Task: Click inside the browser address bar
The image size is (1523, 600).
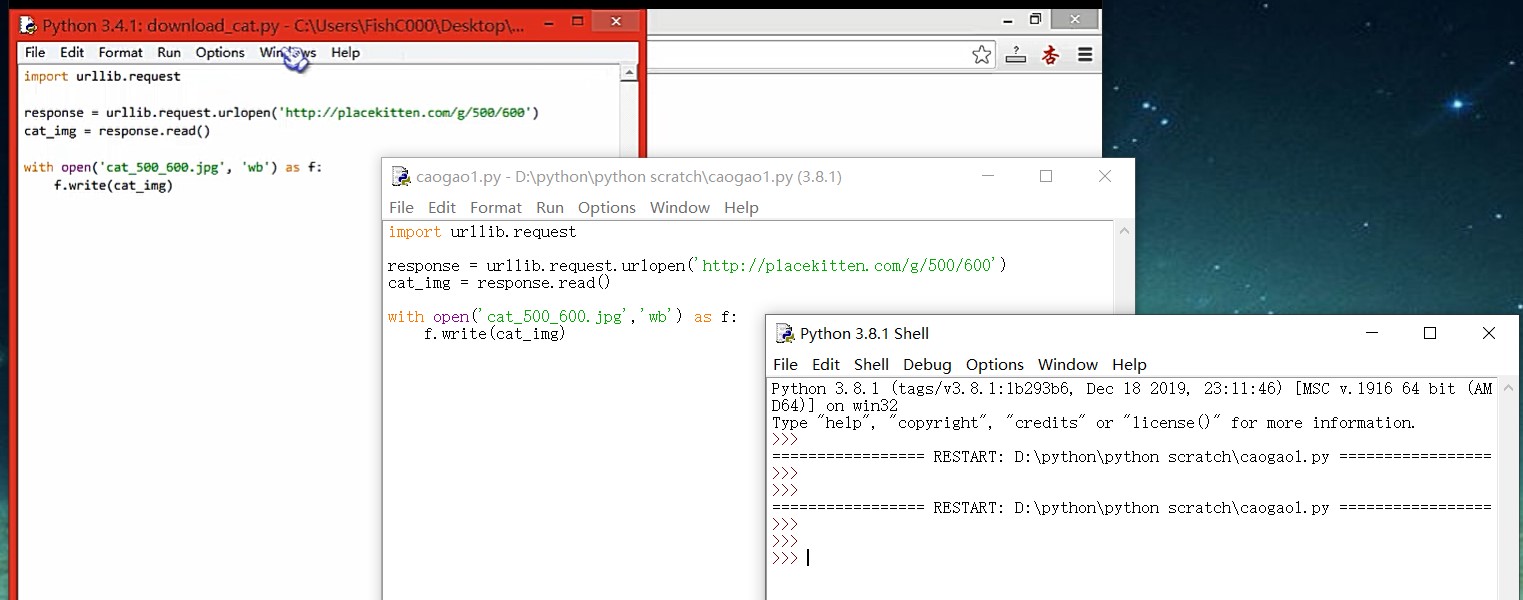Action: pos(800,55)
